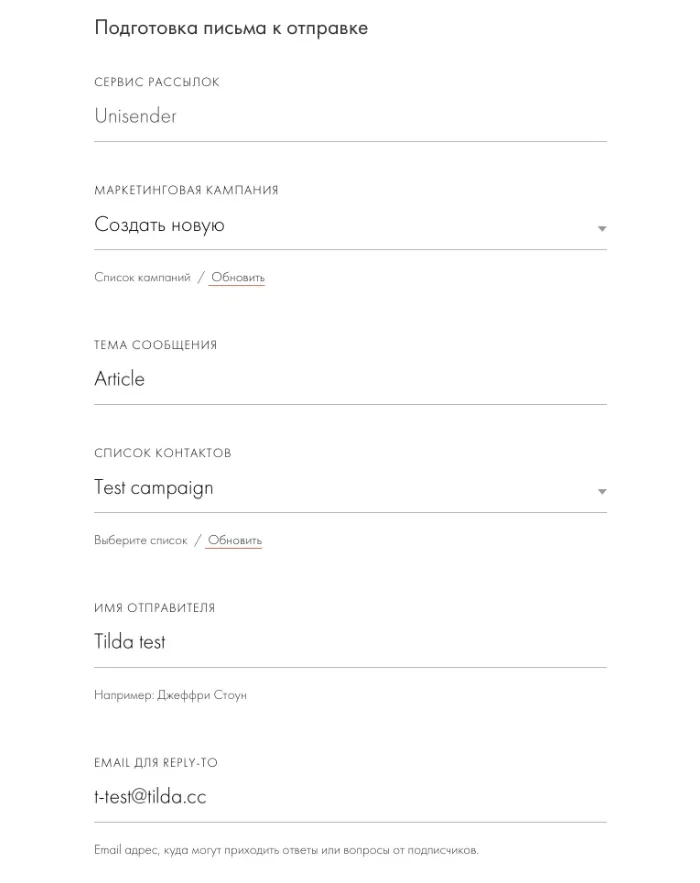Click the reply-to email field "t-test@tilda.cc"

(x=350, y=797)
